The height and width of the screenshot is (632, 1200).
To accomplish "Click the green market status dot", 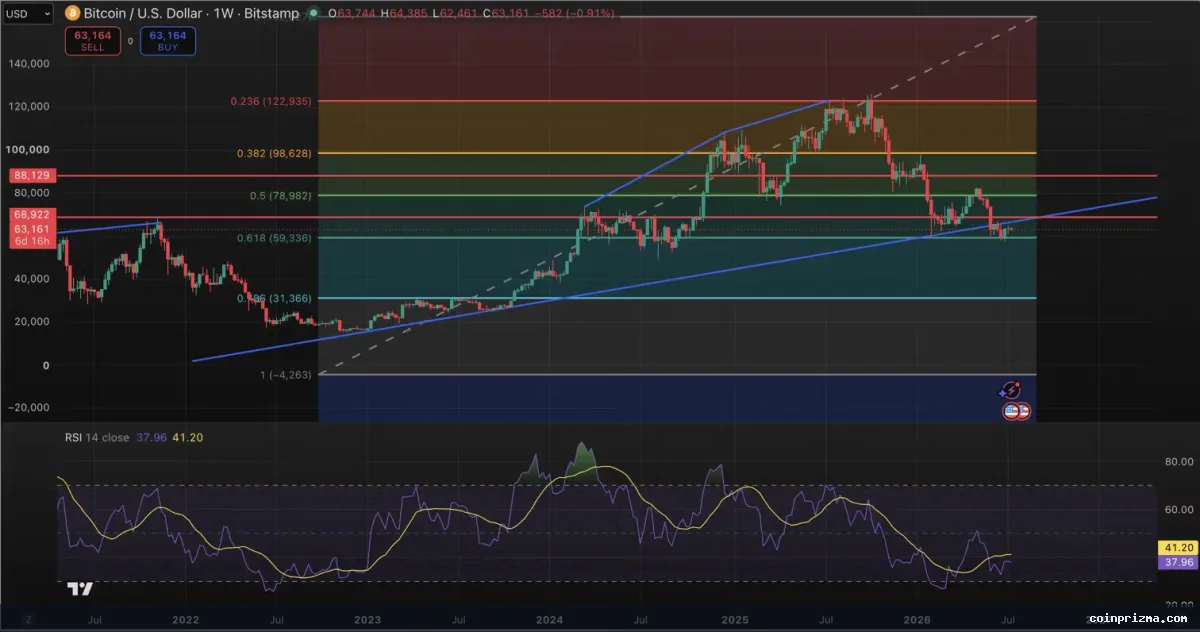I will (313, 14).
